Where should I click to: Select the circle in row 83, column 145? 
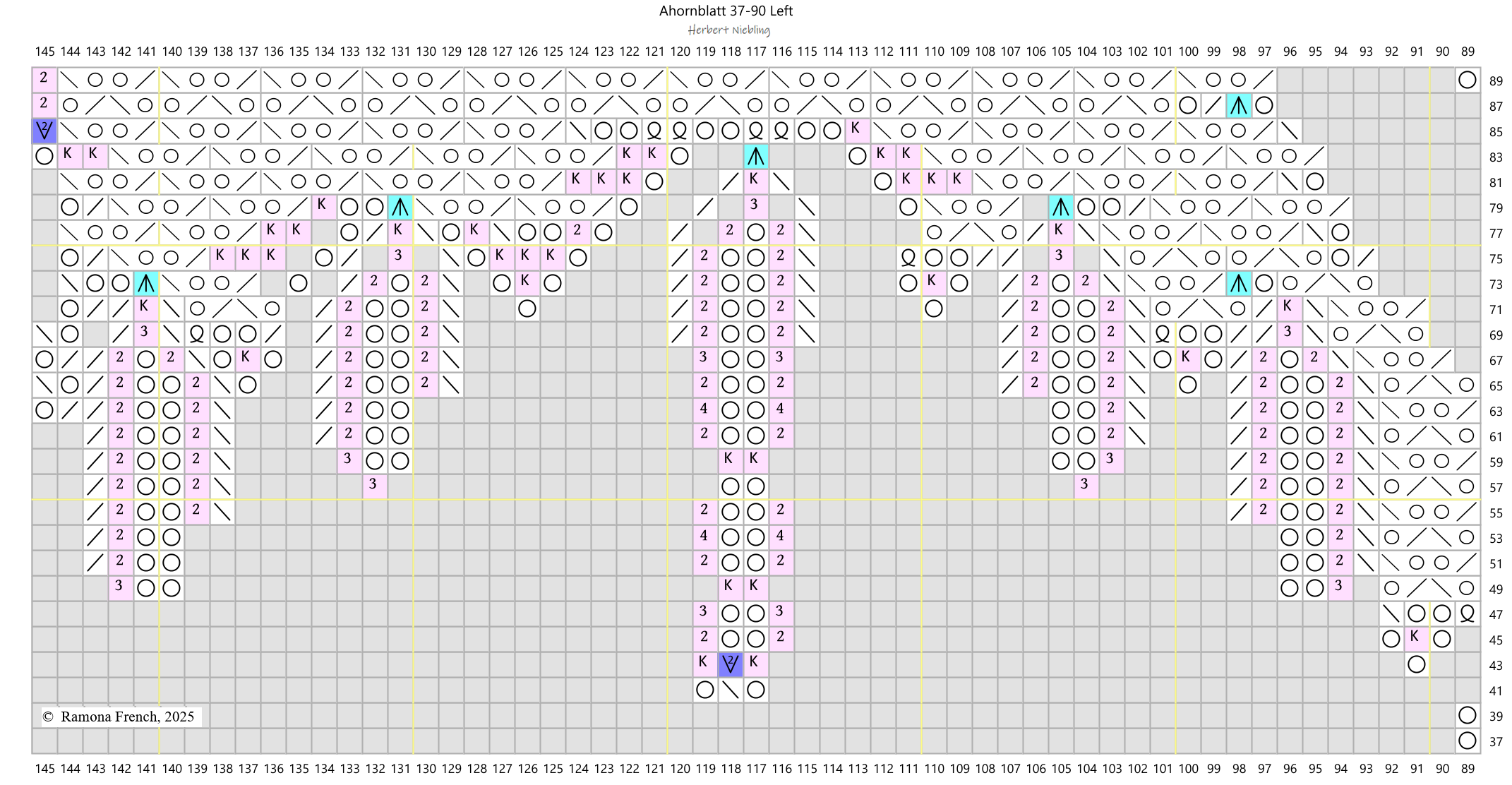coord(44,156)
